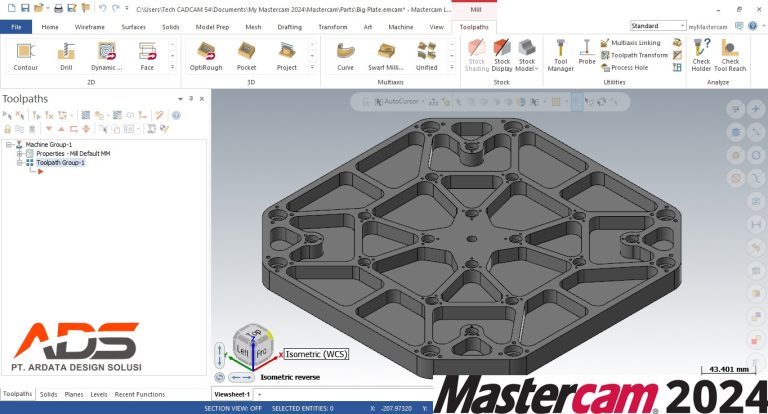Open the Solids ribbon tab
768x414 pixels.
[171, 27]
